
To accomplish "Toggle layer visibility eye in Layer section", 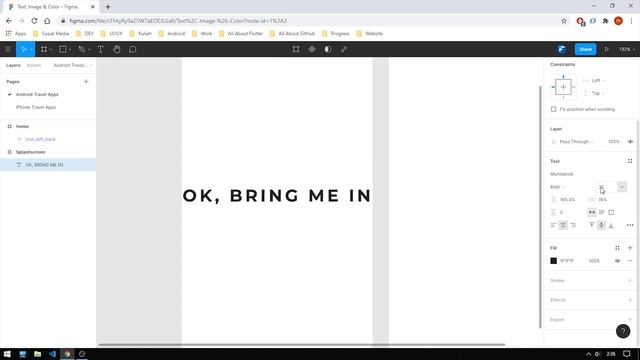I will pos(630,142).
